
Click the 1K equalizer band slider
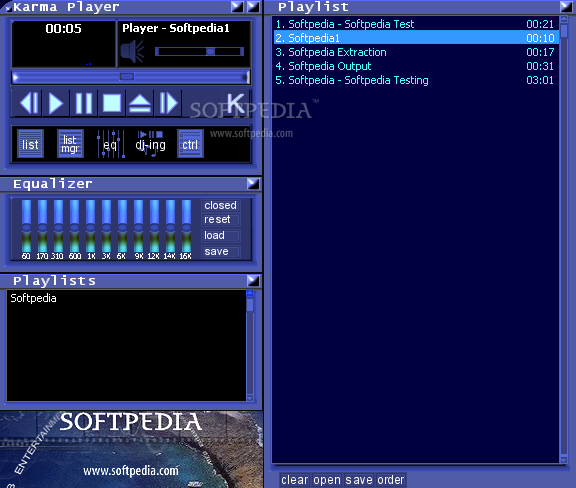[90, 226]
